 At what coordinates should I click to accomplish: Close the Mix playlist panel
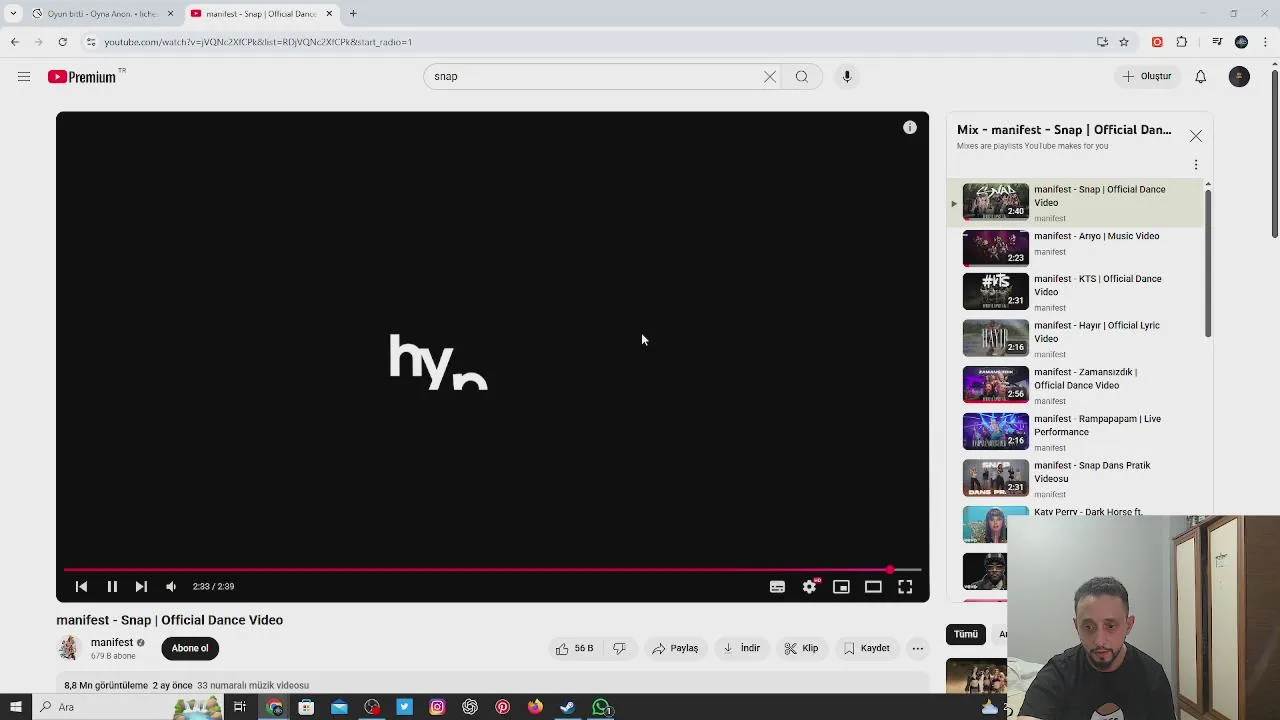point(1196,136)
